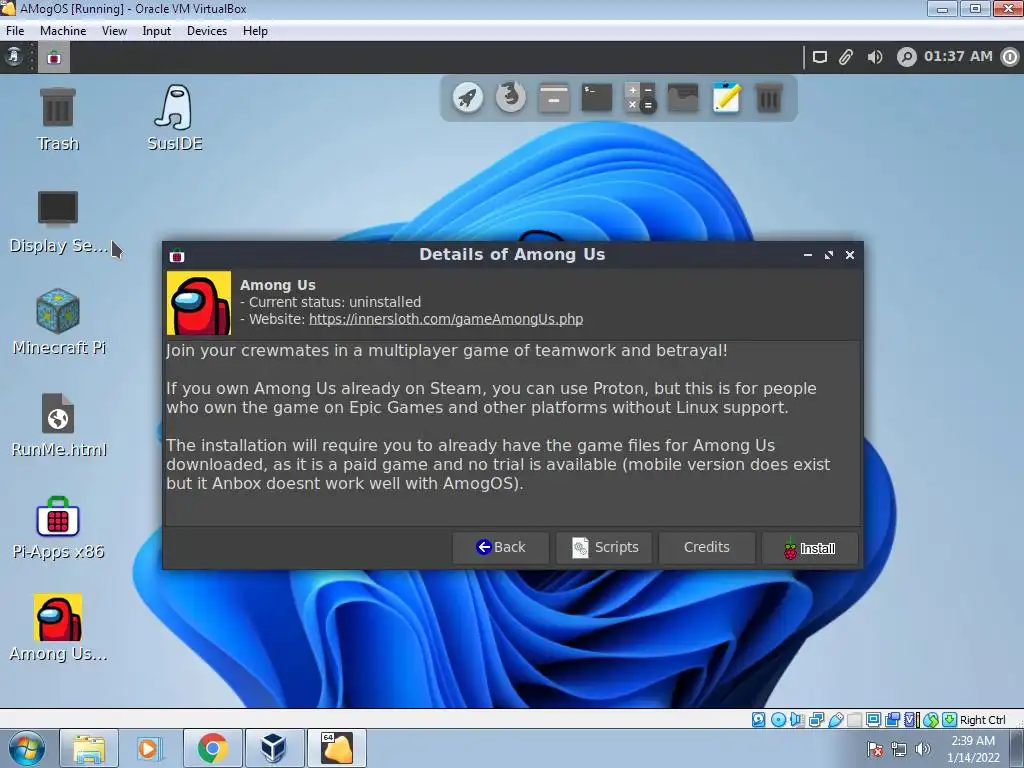Open the Help menu

point(255,31)
